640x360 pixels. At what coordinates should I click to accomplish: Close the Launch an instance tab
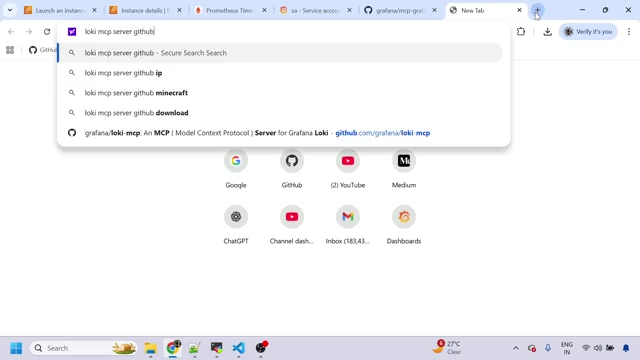pos(94,10)
